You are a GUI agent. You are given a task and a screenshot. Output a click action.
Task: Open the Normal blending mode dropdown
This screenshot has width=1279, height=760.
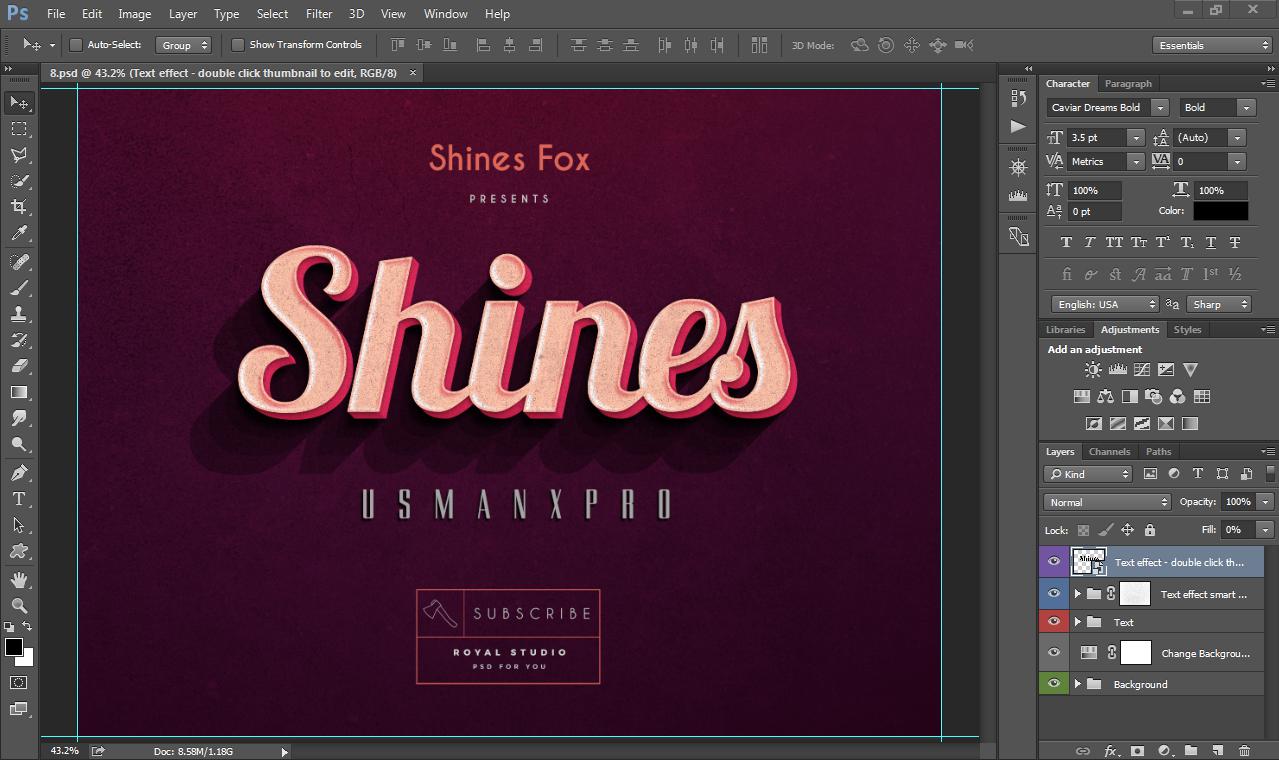click(x=1105, y=501)
